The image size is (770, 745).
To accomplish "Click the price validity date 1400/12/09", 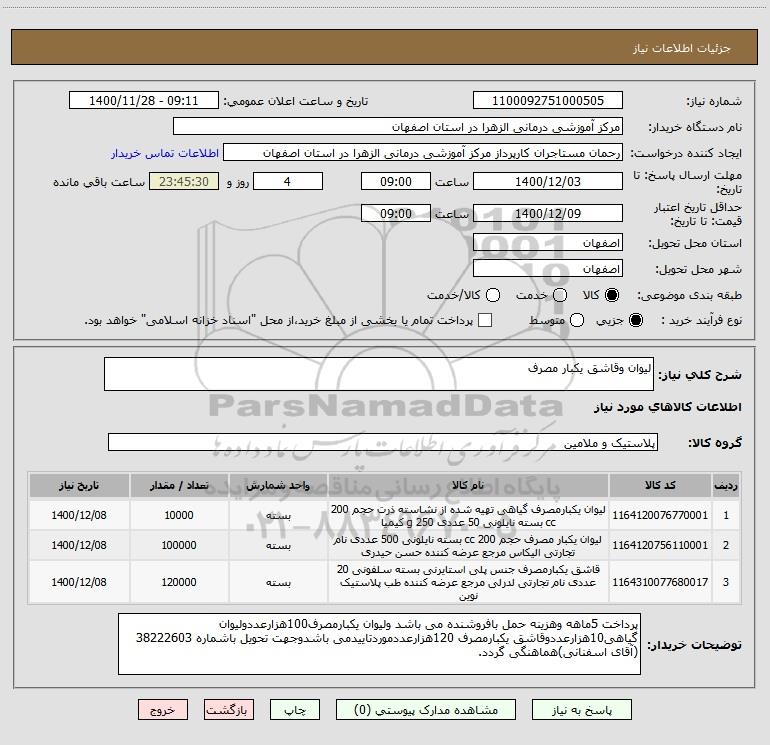I will coord(548,214).
